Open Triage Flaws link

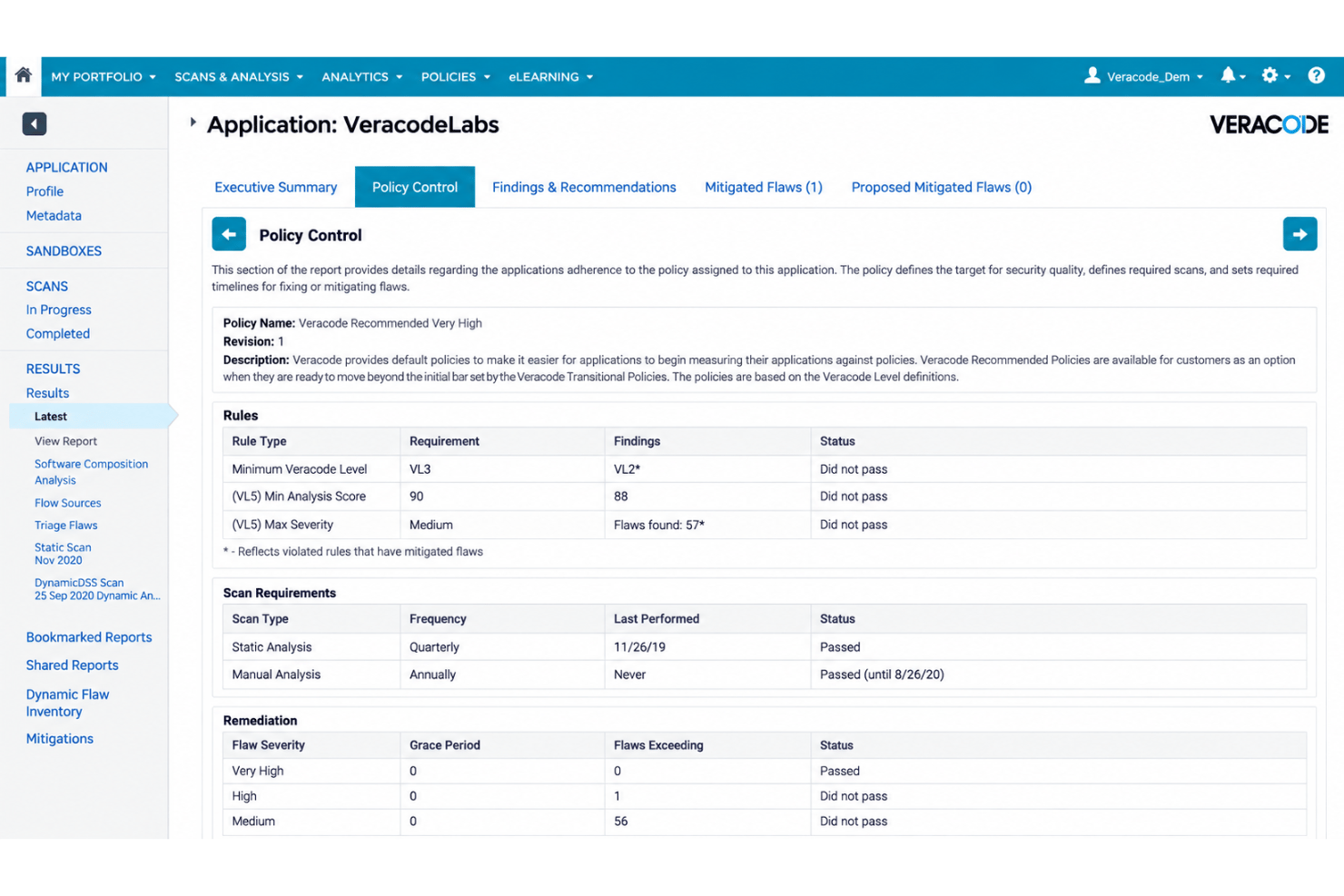(65, 526)
